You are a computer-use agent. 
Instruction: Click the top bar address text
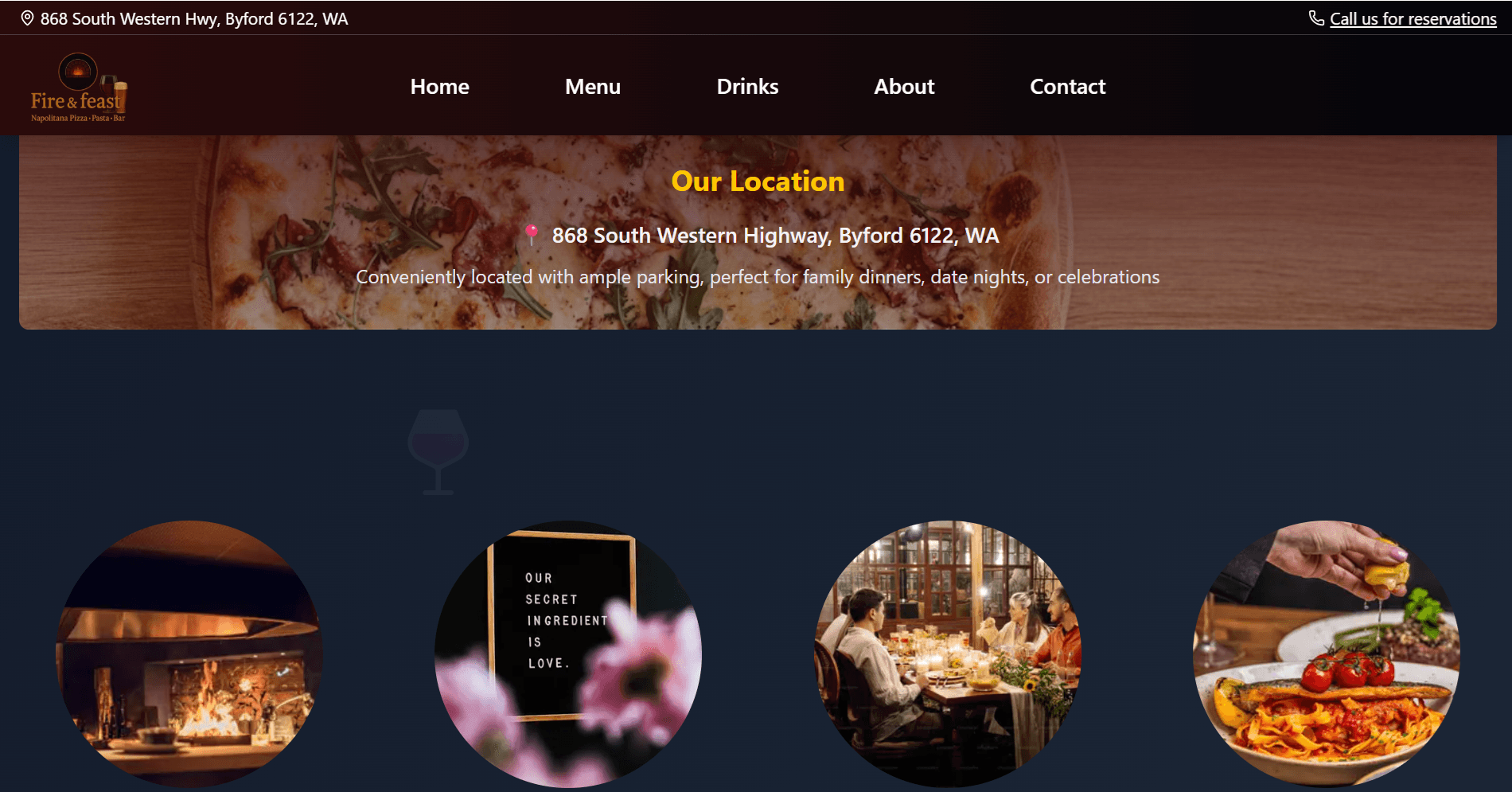point(194,19)
